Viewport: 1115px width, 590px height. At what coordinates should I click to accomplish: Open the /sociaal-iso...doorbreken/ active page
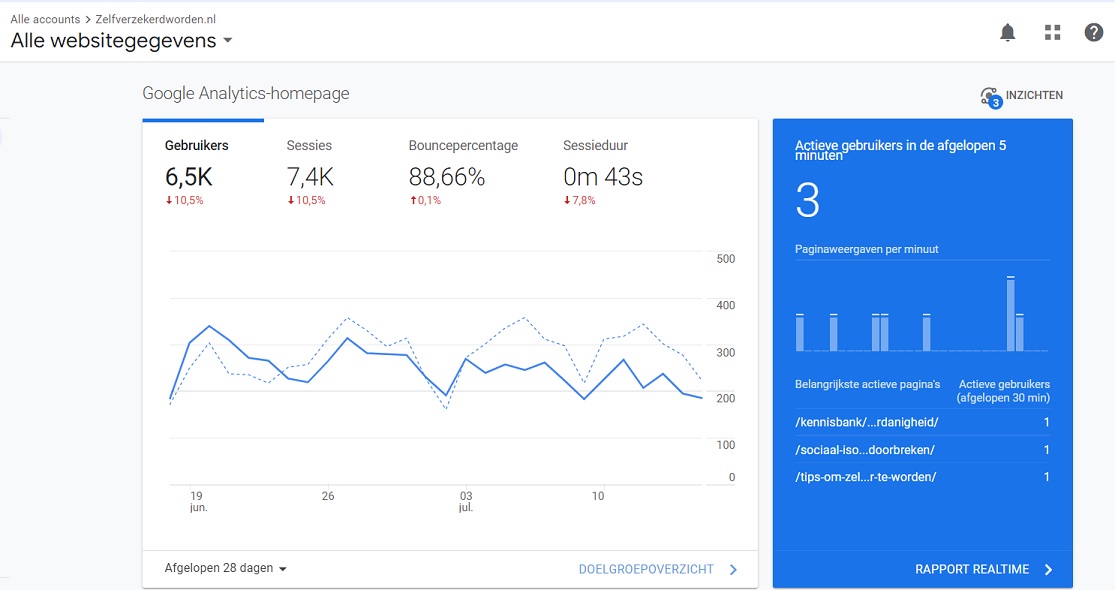tap(865, 450)
